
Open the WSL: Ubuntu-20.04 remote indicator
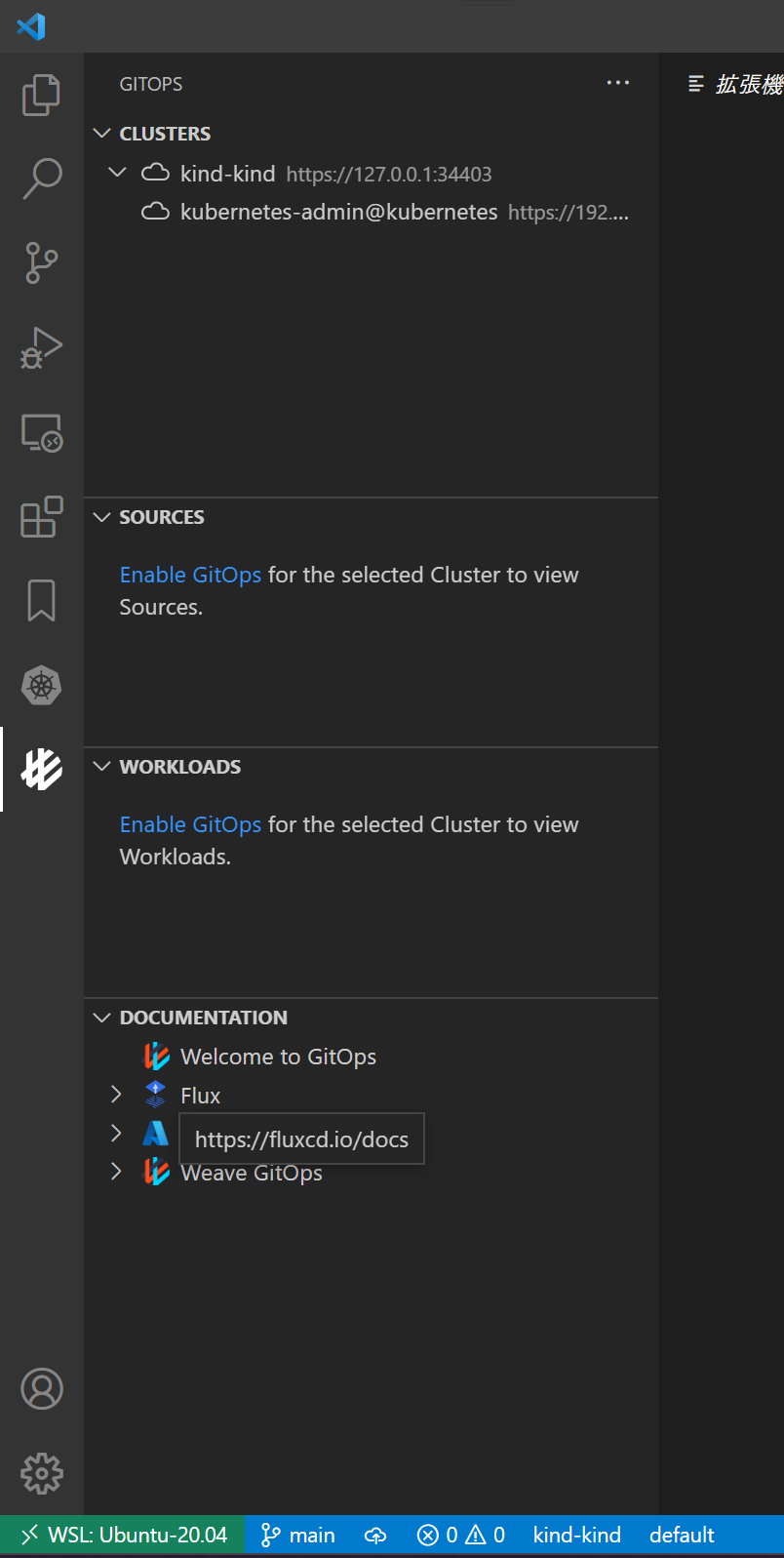(123, 1536)
